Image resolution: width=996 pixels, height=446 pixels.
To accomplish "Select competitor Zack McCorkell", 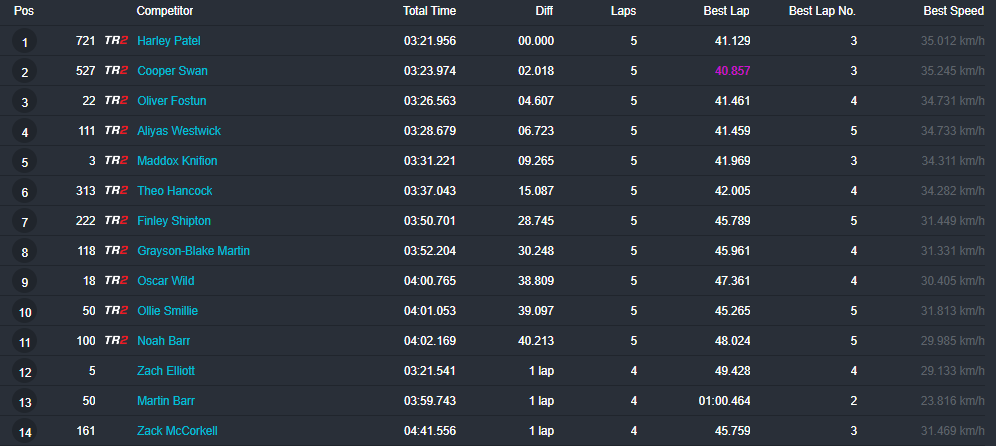I will [x=177, y=431].
